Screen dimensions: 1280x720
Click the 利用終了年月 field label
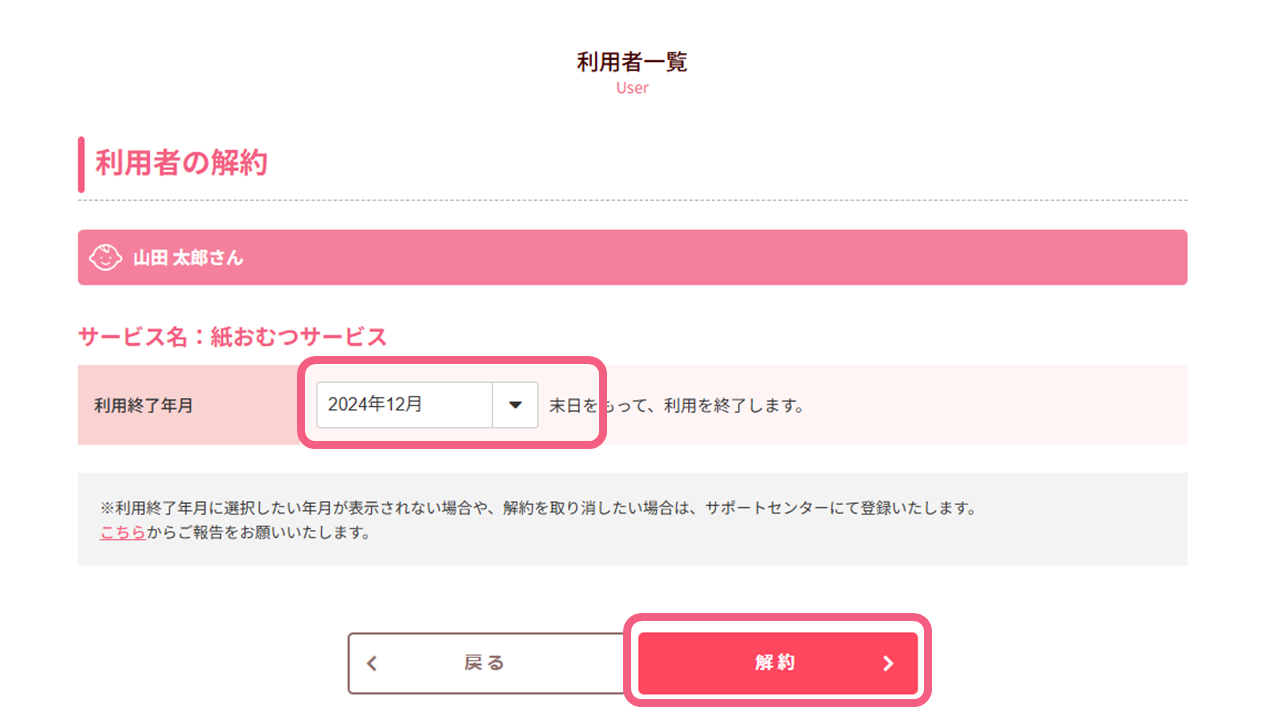[x=143, y=404]
